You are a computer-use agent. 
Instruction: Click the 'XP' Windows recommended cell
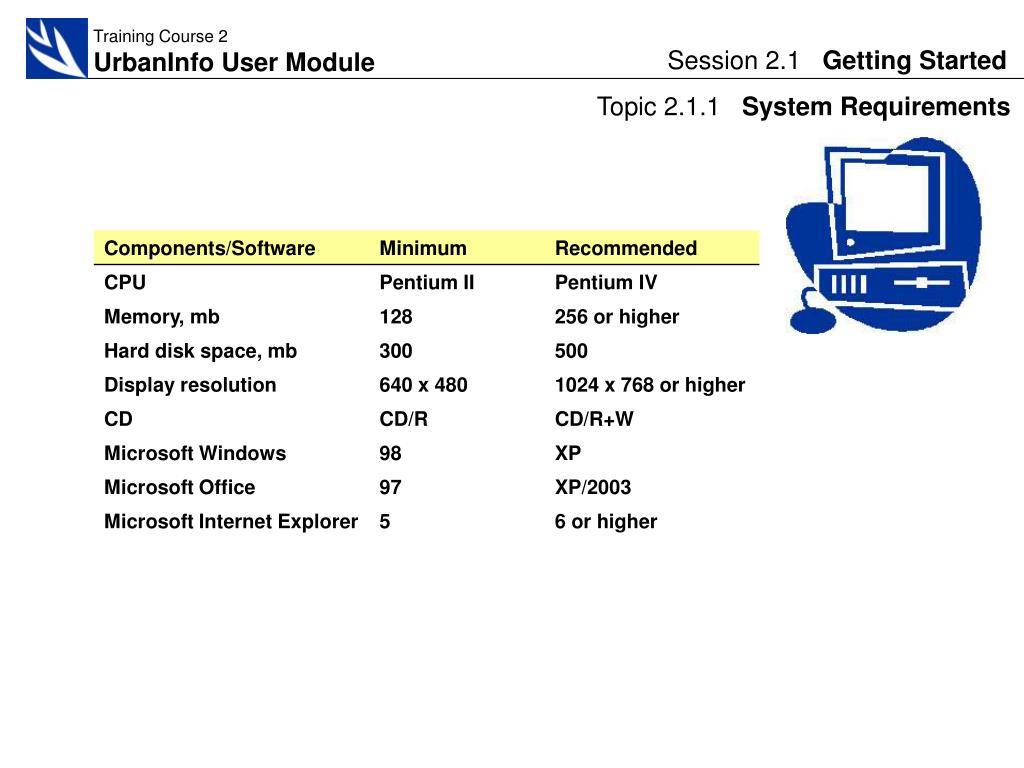point(568,453)
